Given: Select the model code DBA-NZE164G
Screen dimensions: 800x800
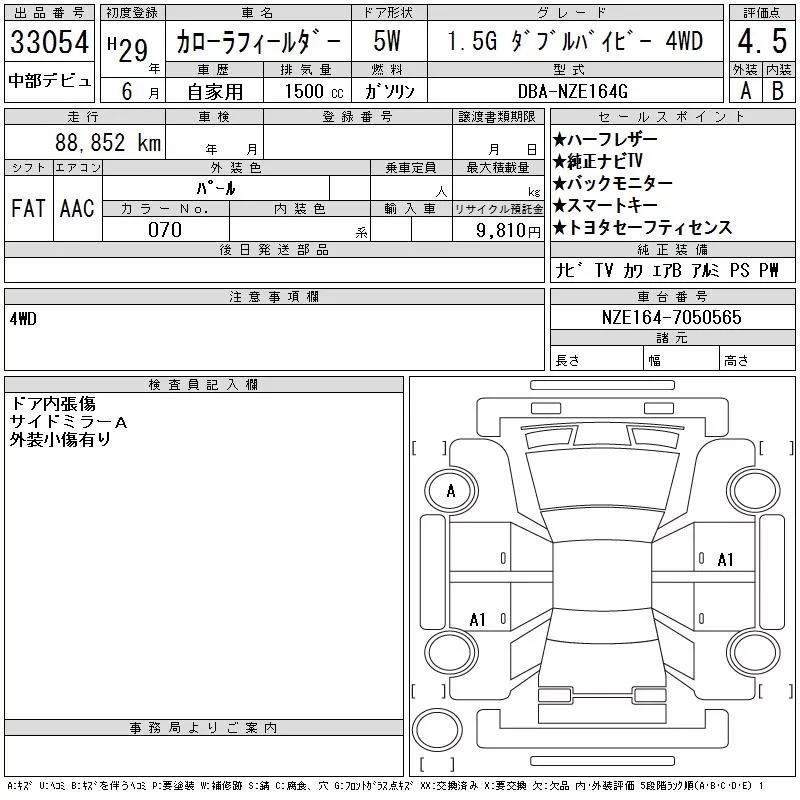Looking at the screenshot, I should [572, 91].
